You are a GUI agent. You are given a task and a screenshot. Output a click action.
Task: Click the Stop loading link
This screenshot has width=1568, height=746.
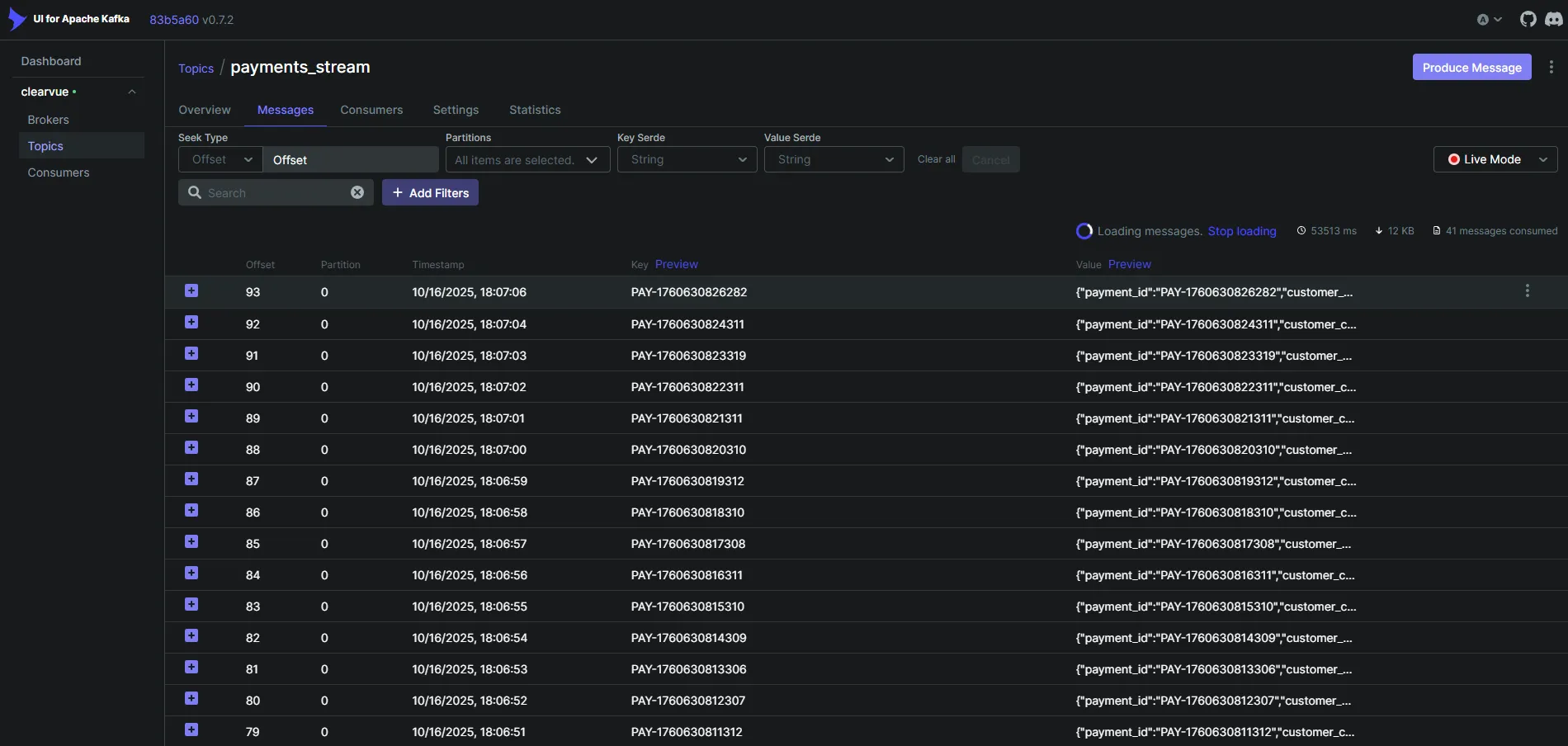coord(1242,231)
